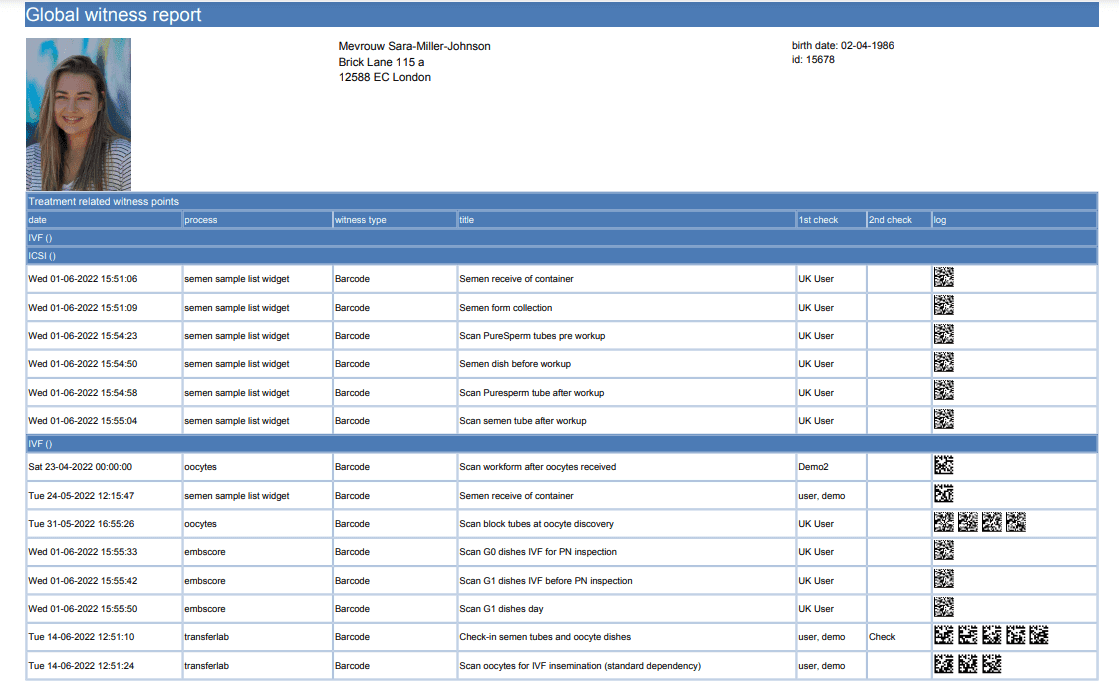Click title 'Check-in semen tubes and oocyte dishes'
Image resolution: width=1119 pixels, height=685 pixels.
click(545, 637)
